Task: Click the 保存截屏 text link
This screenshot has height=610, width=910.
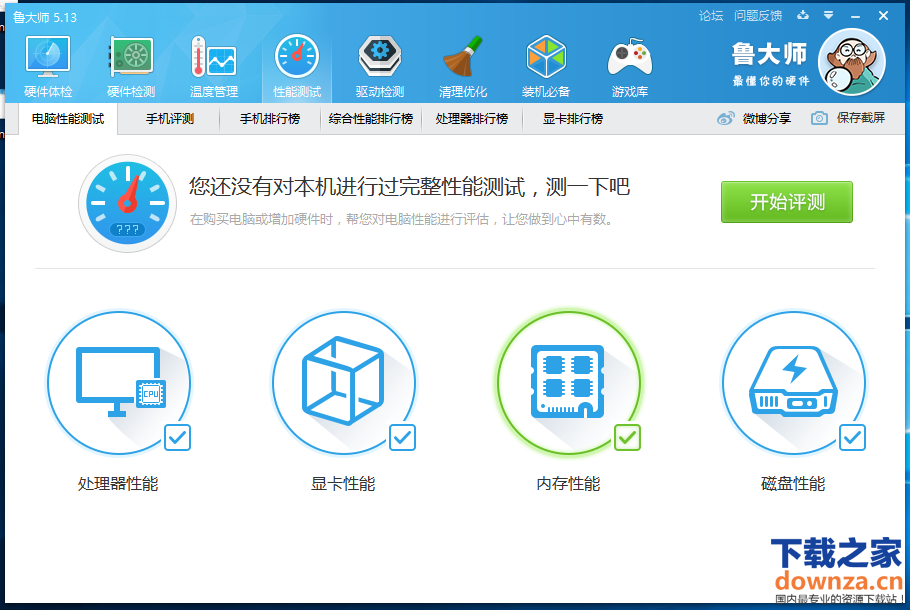Action: [x=861, y=118]
